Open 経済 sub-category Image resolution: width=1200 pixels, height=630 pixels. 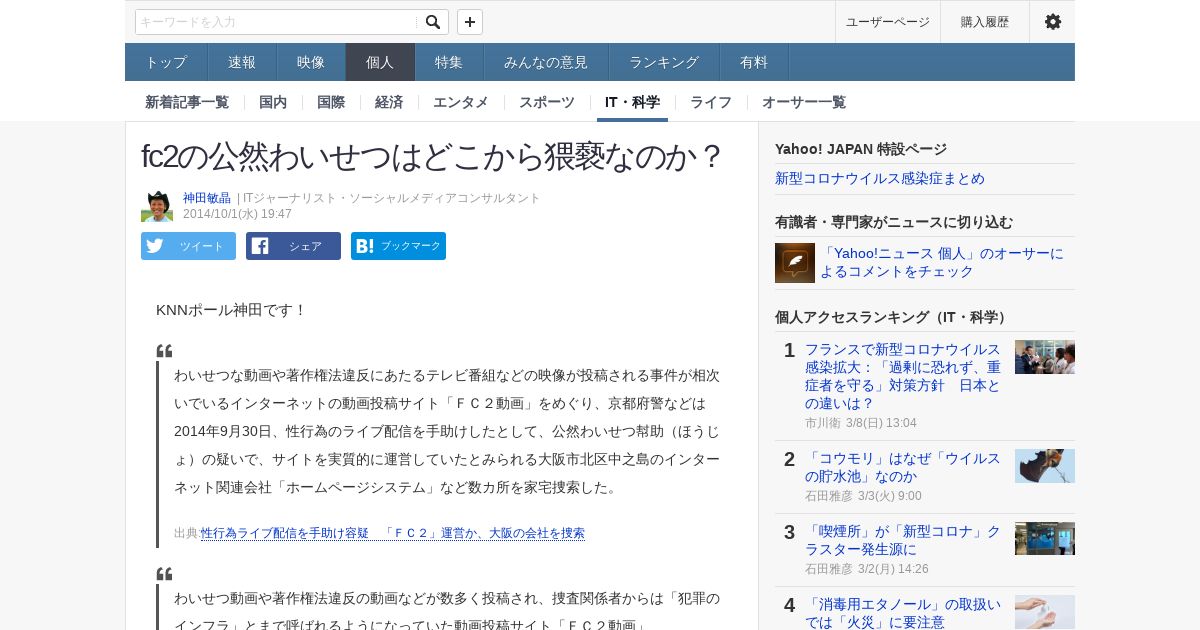pyautogui.click(x=389, y=102)
